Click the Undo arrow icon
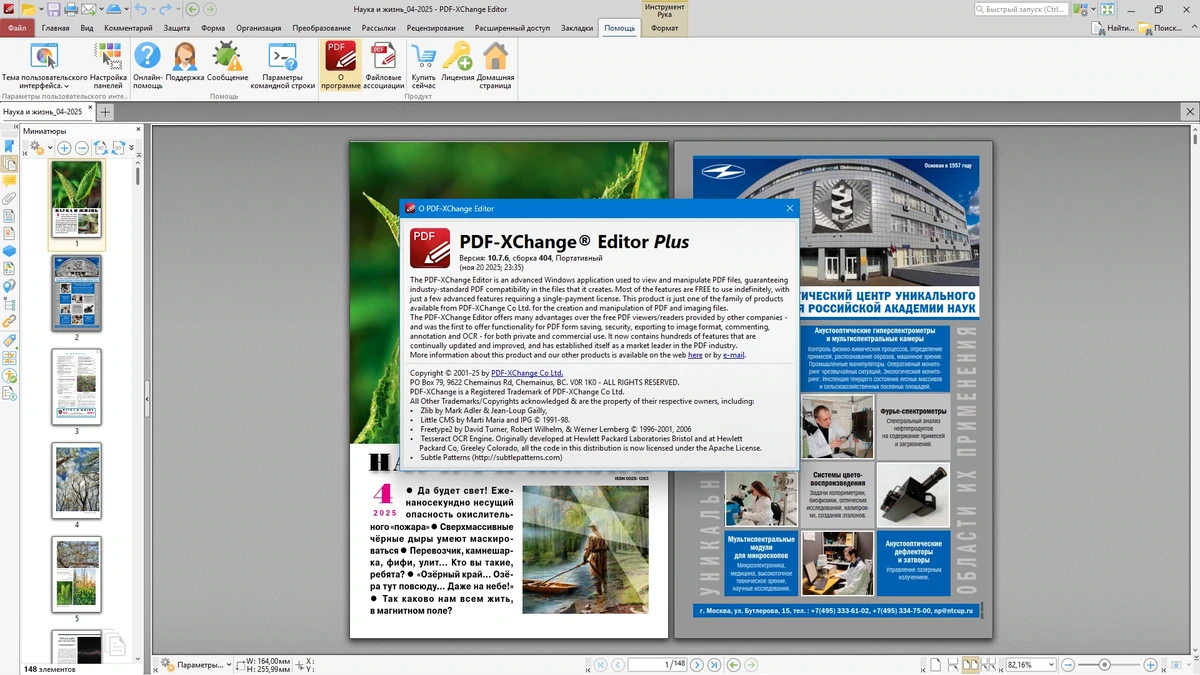 (141, 9)
